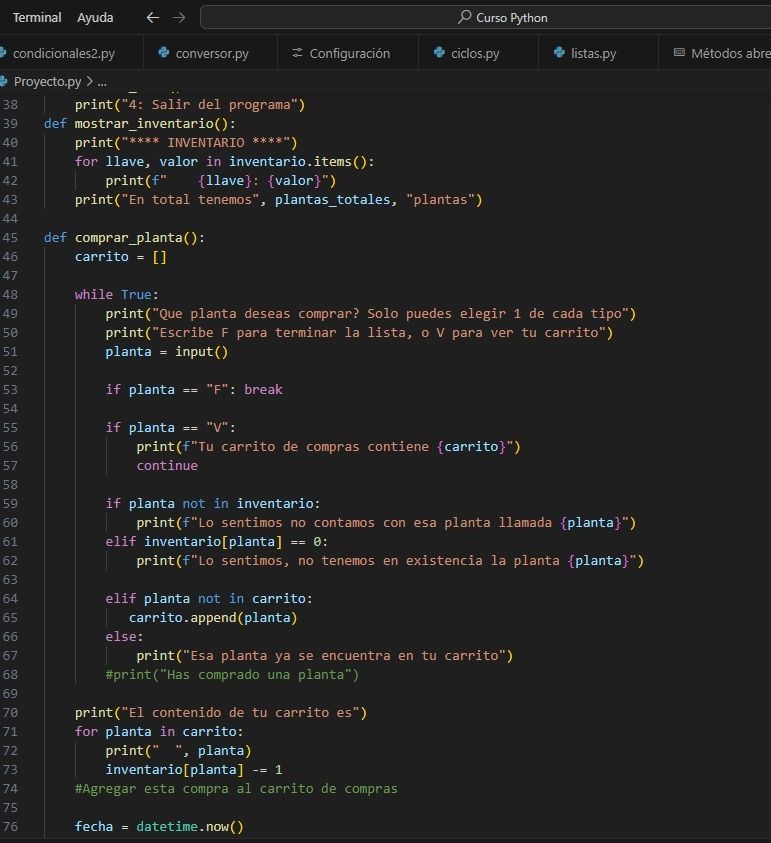The image size is (771, 843).
Task: Click the breadcrumb ellipsis
Action: [x=102, y=82]
